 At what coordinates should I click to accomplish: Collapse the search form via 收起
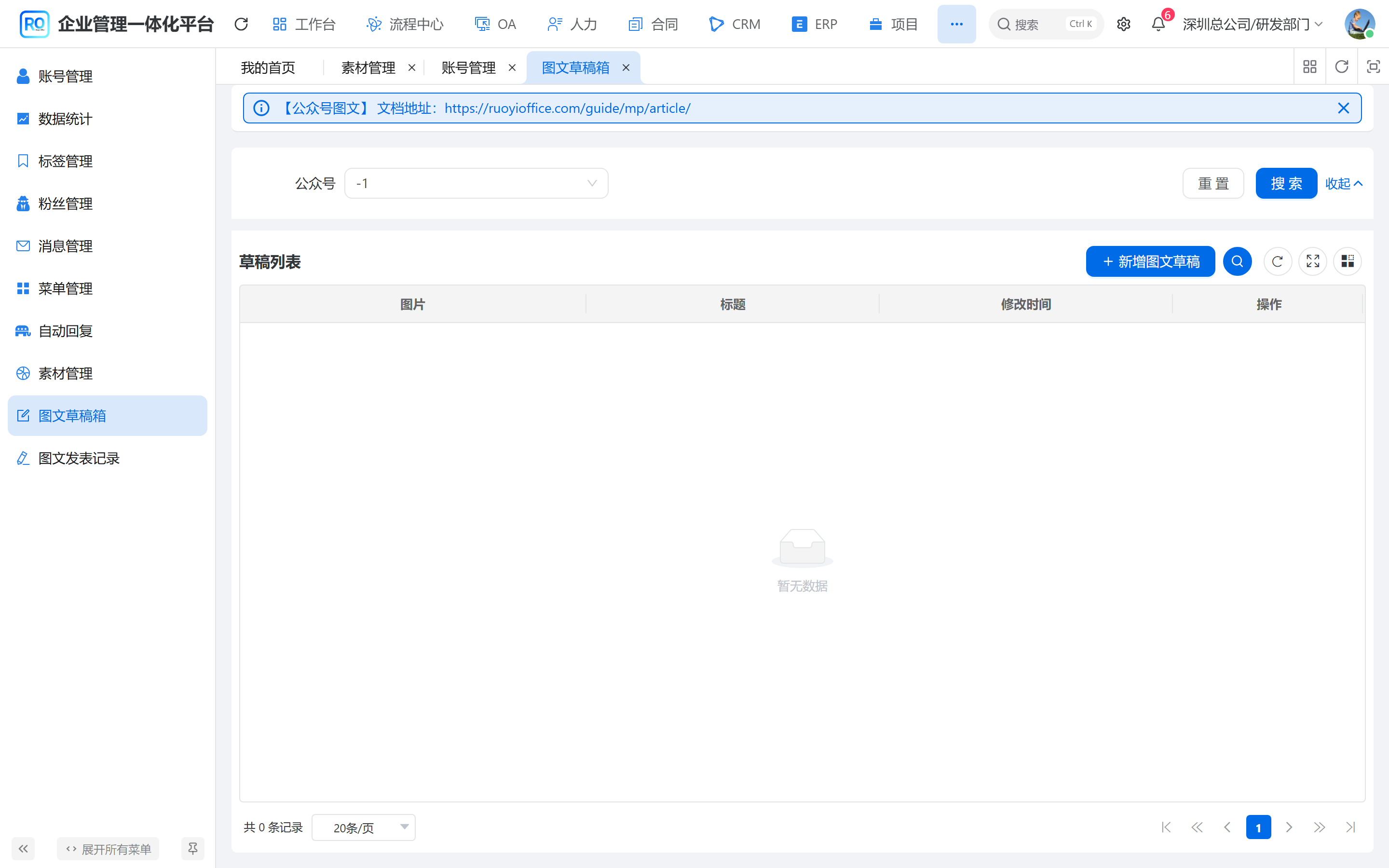(1344, 183)
